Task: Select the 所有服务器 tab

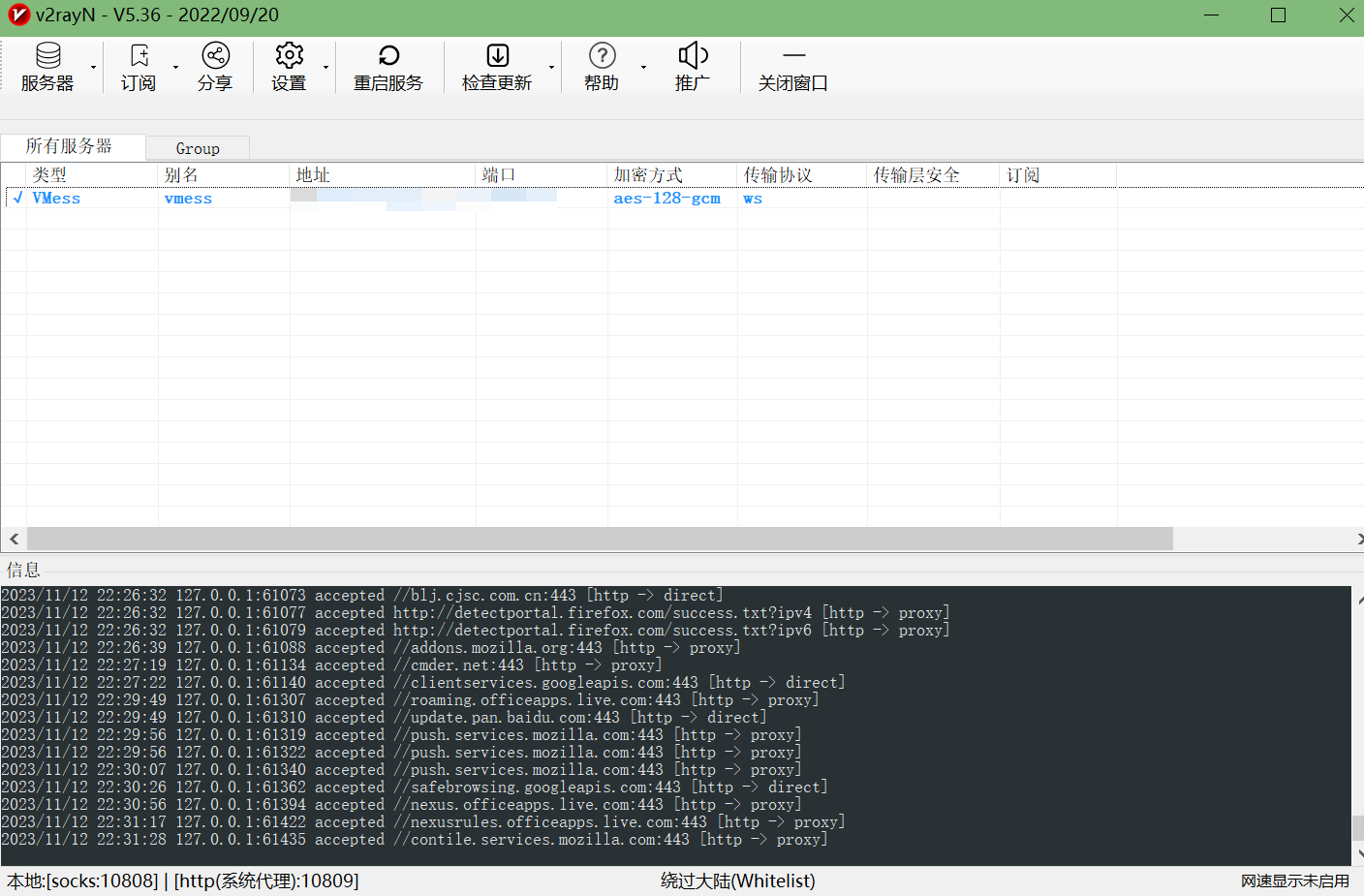Action: (x=69, y=146)
